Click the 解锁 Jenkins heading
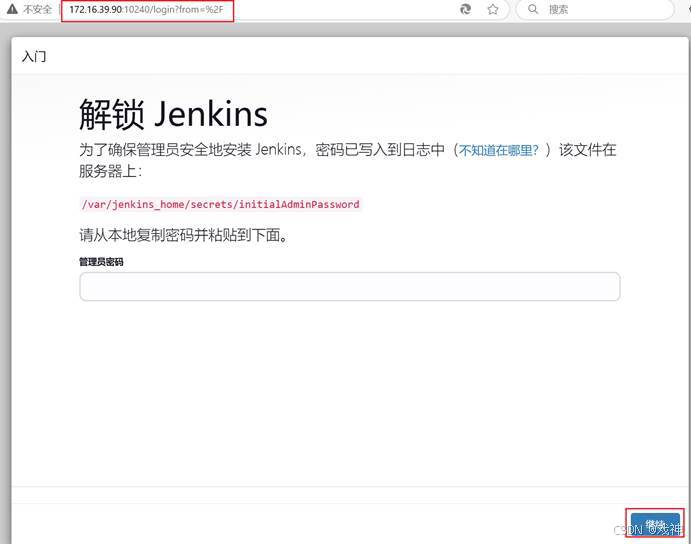 [173, 114]
